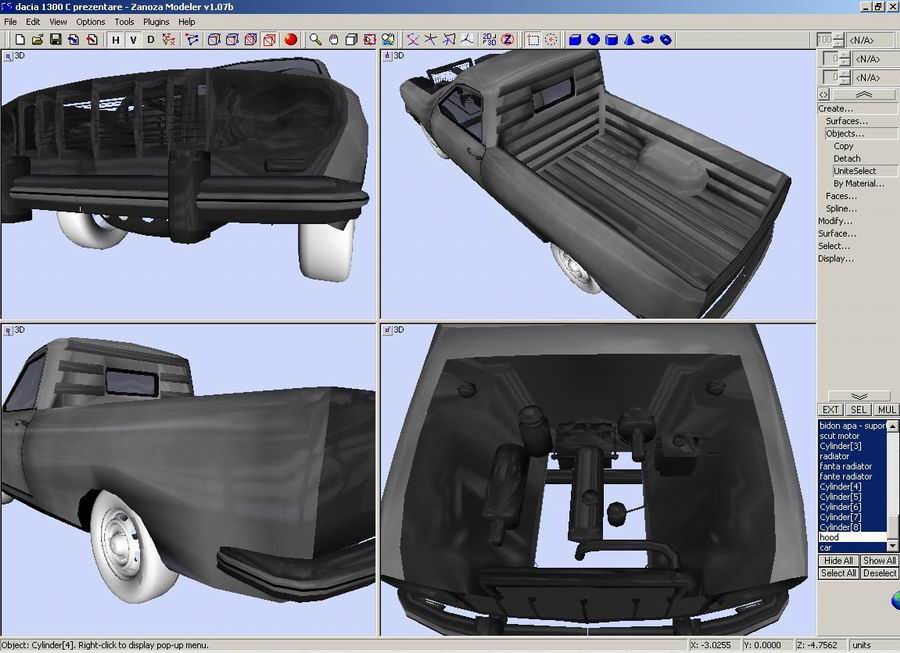Click the blue star vertex tool icon
Image resolution: width=900 pixels, height=653 pixels.
(x=430, y=40)
